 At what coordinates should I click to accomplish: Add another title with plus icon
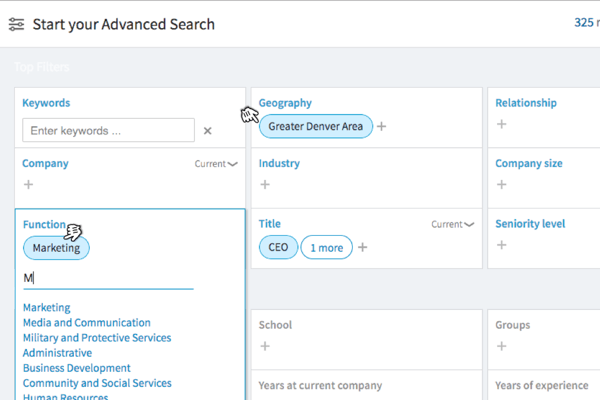click(363, 247)
